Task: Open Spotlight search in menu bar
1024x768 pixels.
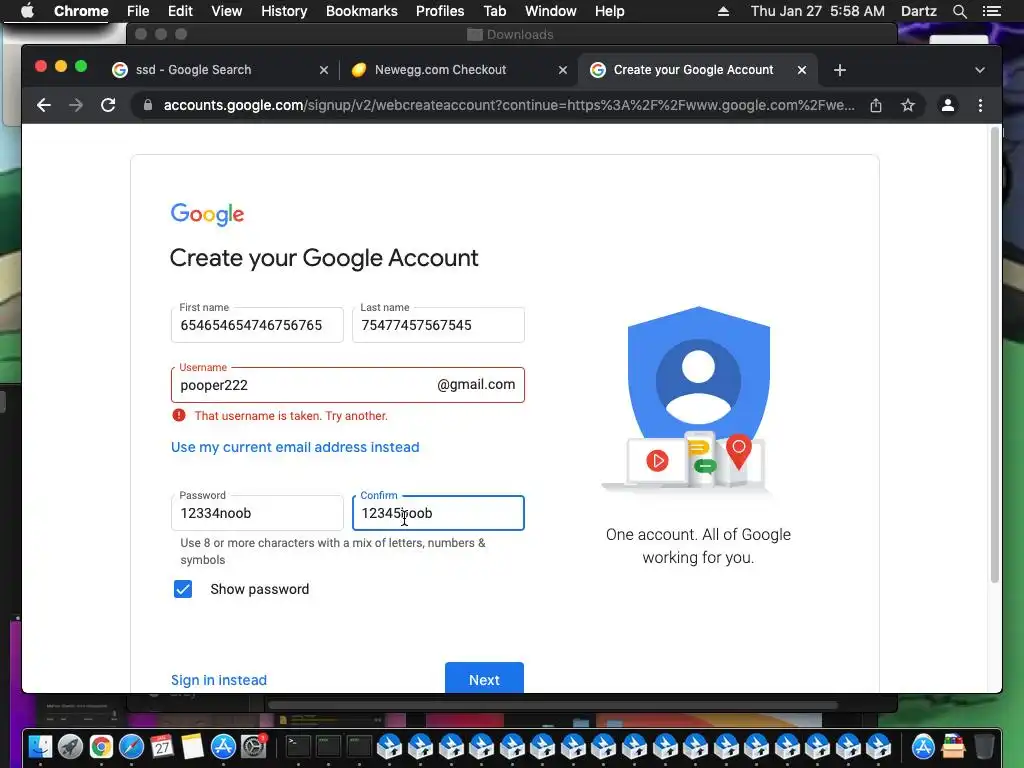Action: pos(959,11)
